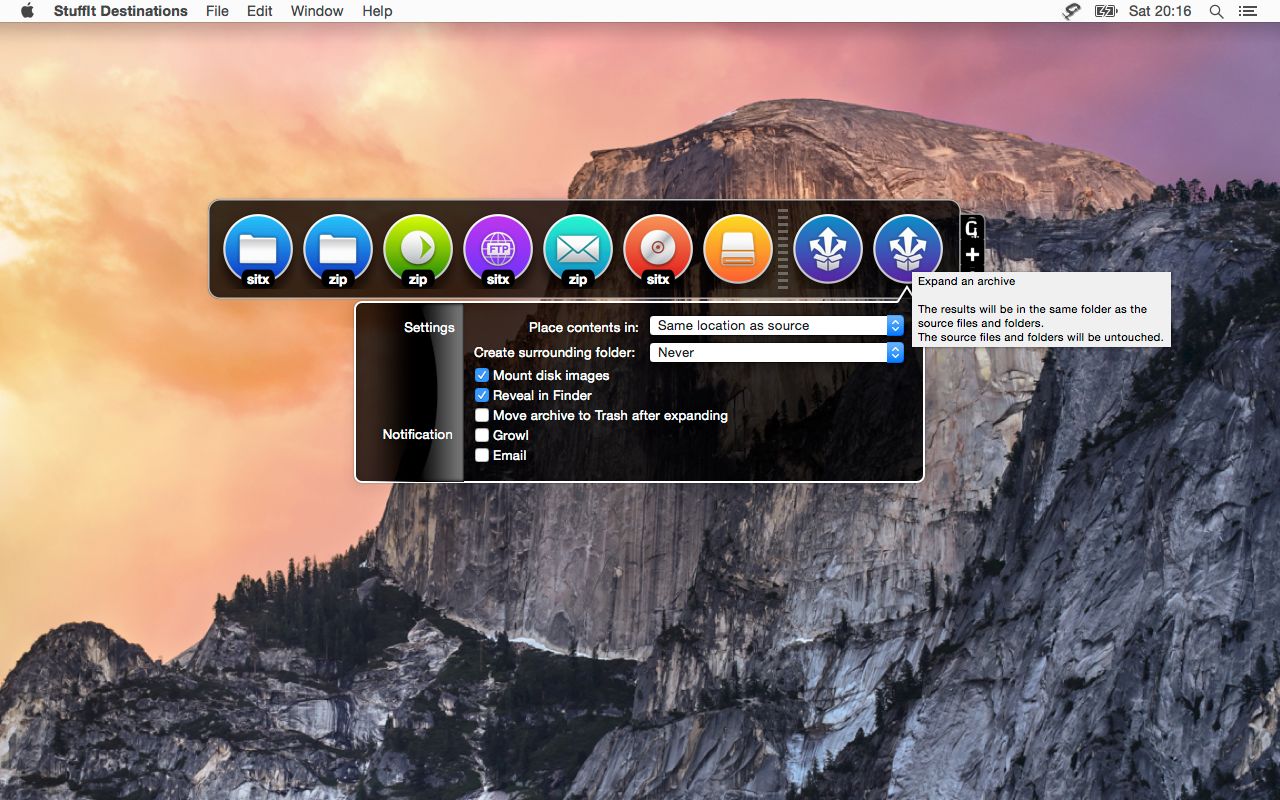
Task: Select the blue folder zip destination tile
Action: (x=338, y=249)
